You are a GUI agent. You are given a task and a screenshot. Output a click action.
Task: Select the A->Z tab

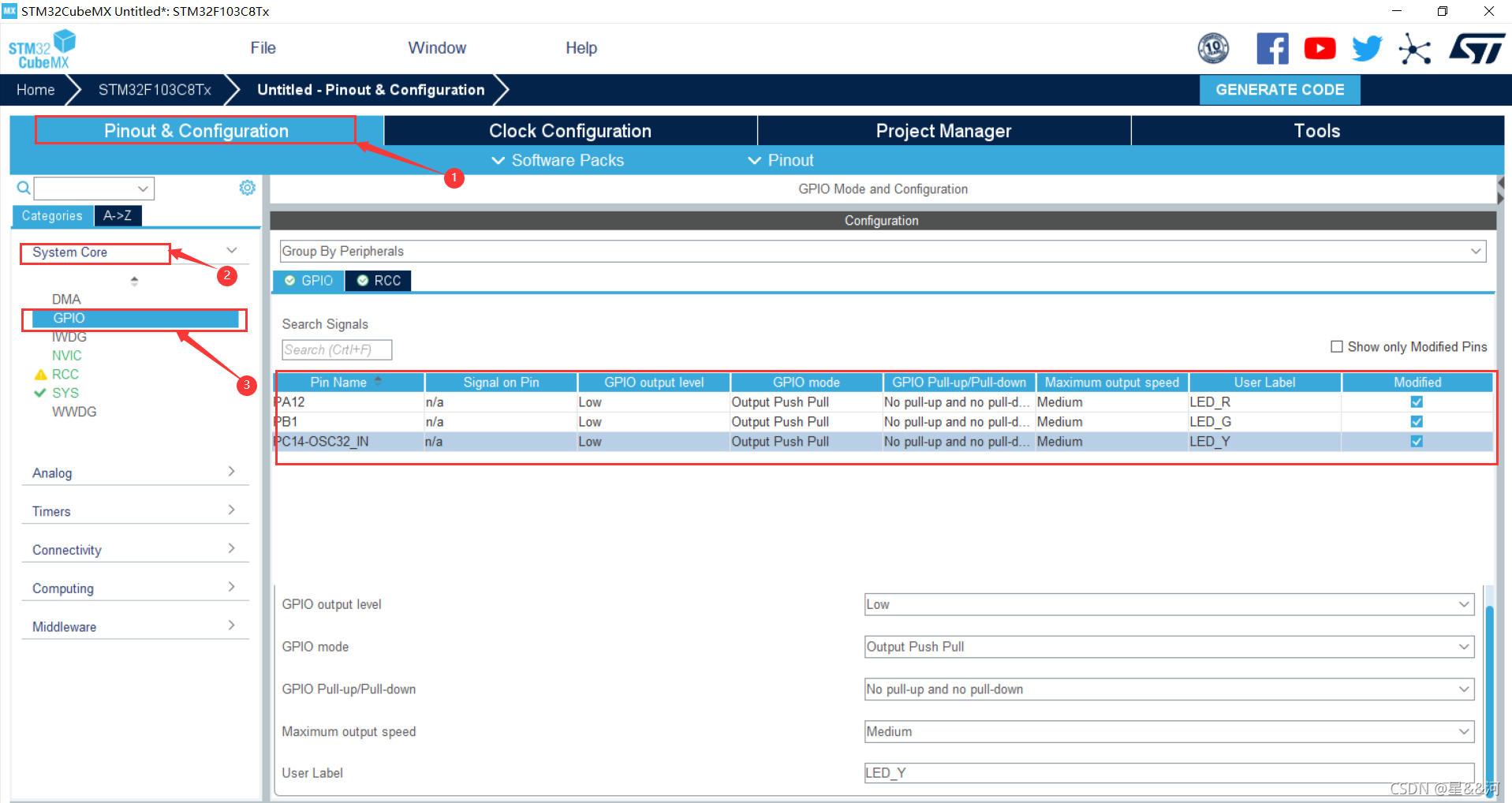tap(118, 216)
